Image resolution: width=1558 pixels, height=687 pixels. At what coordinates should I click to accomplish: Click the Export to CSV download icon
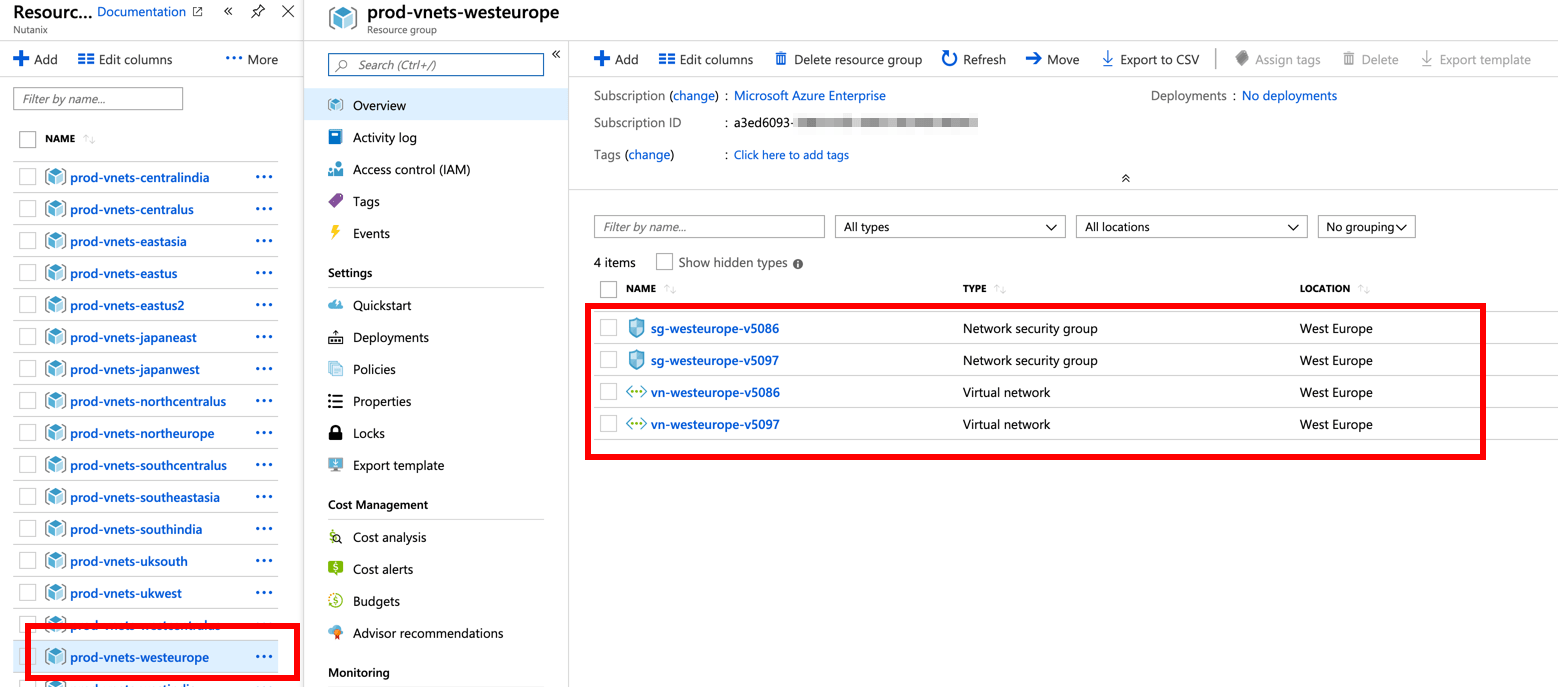[x=1107, y=59]
